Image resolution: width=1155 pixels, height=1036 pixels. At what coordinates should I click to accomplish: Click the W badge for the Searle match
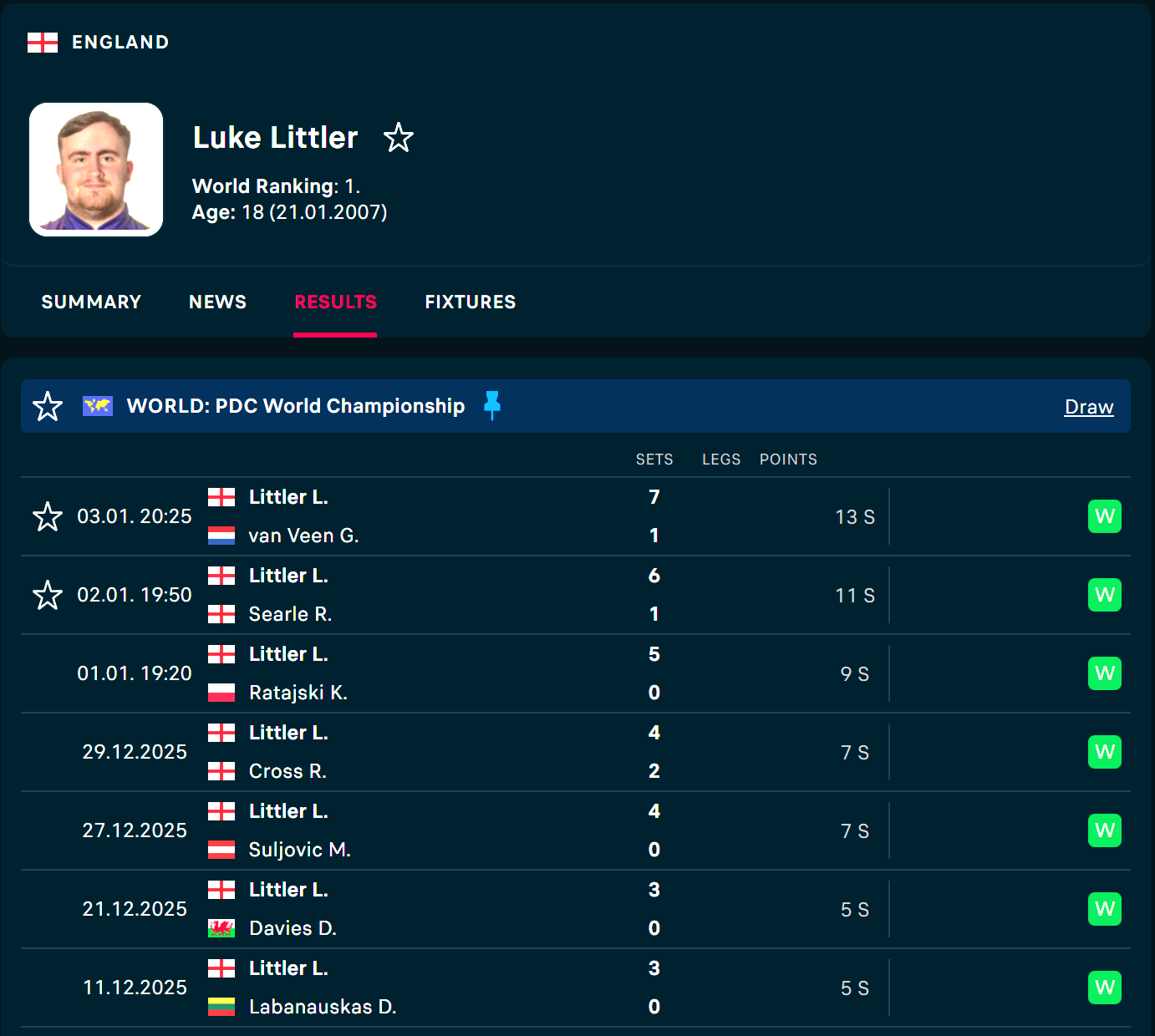[x=1105, y=595]
